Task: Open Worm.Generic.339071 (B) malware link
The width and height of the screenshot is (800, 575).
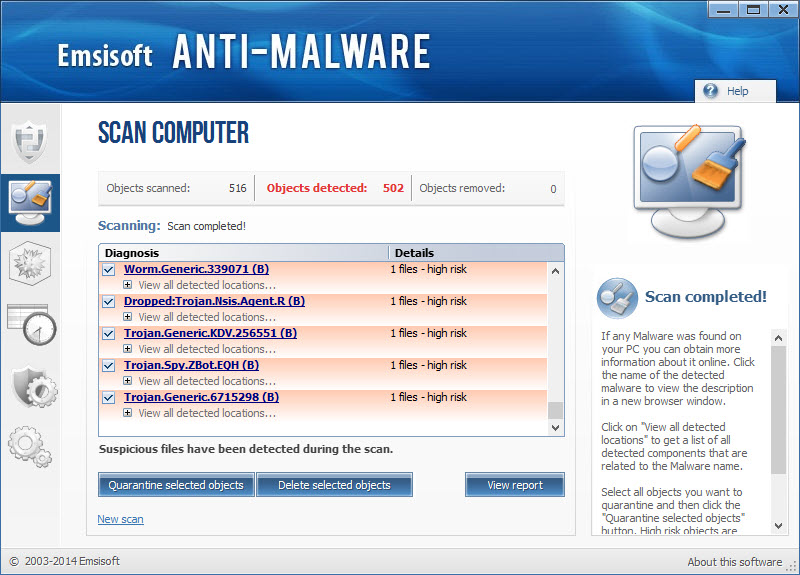Action: (x=196, y=269)
